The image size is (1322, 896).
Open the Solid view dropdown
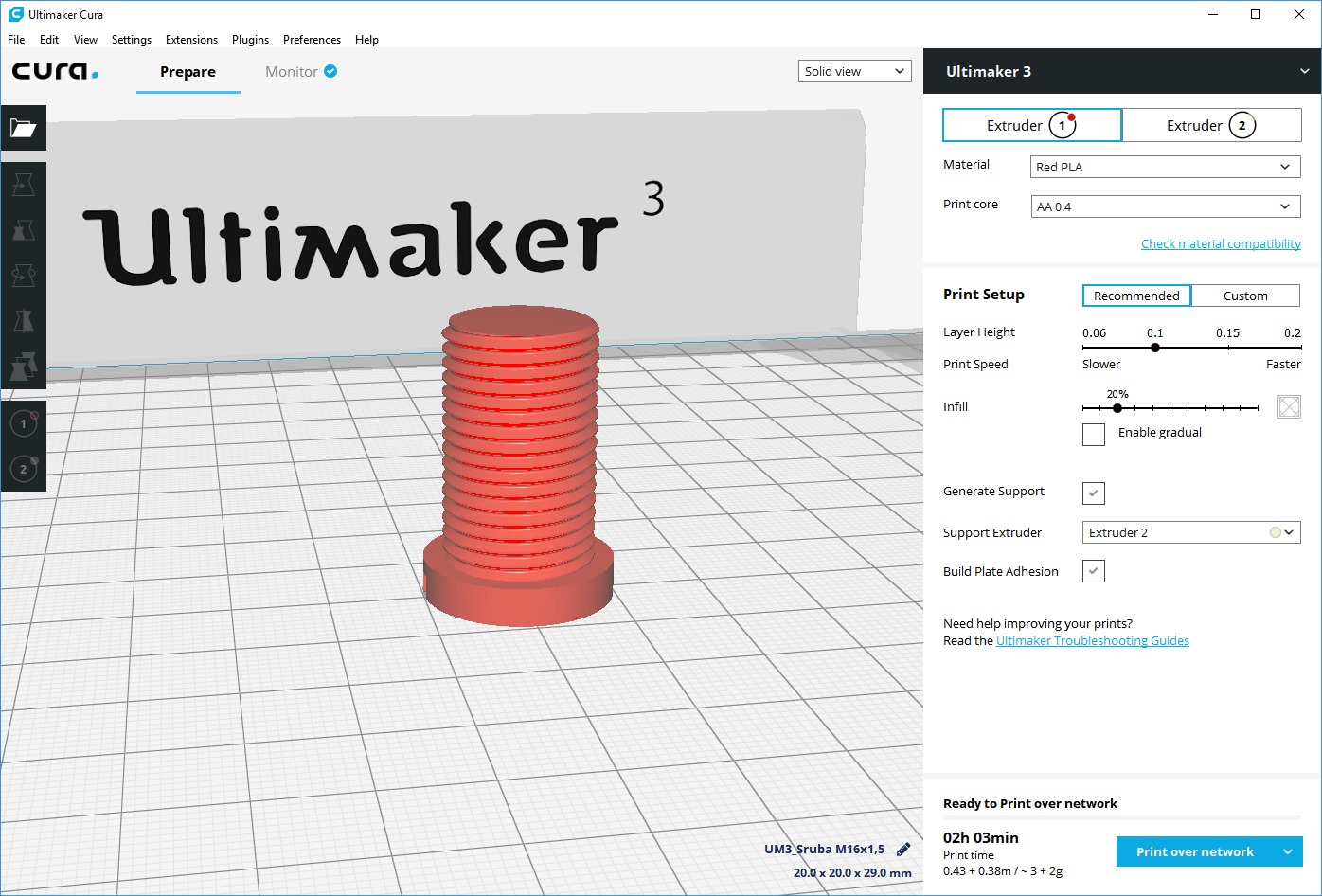click(855, 71)
